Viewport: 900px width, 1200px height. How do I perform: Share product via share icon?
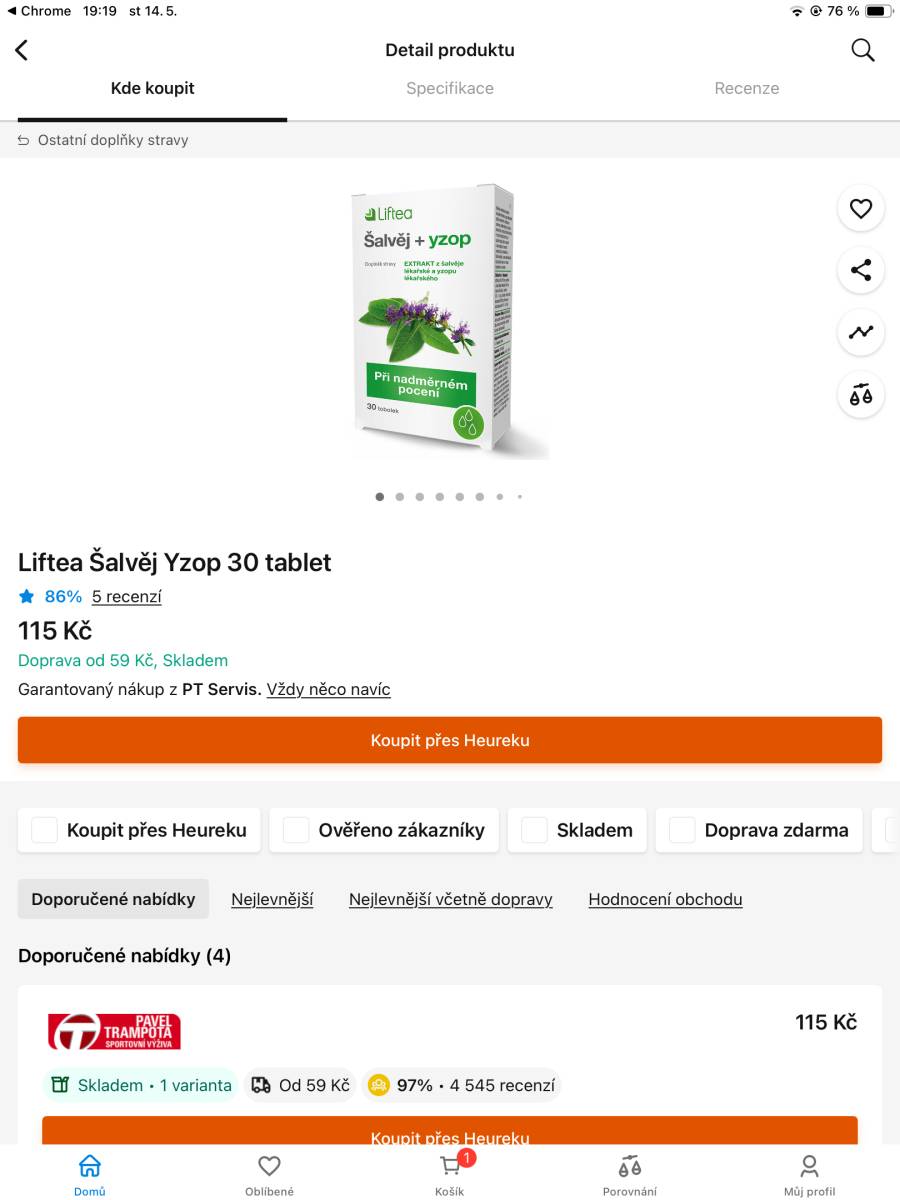(x=861, y=270)
